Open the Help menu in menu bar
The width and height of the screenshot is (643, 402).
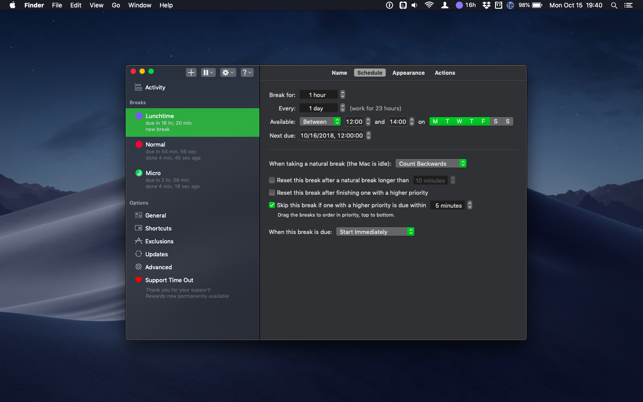click(166, 5)
